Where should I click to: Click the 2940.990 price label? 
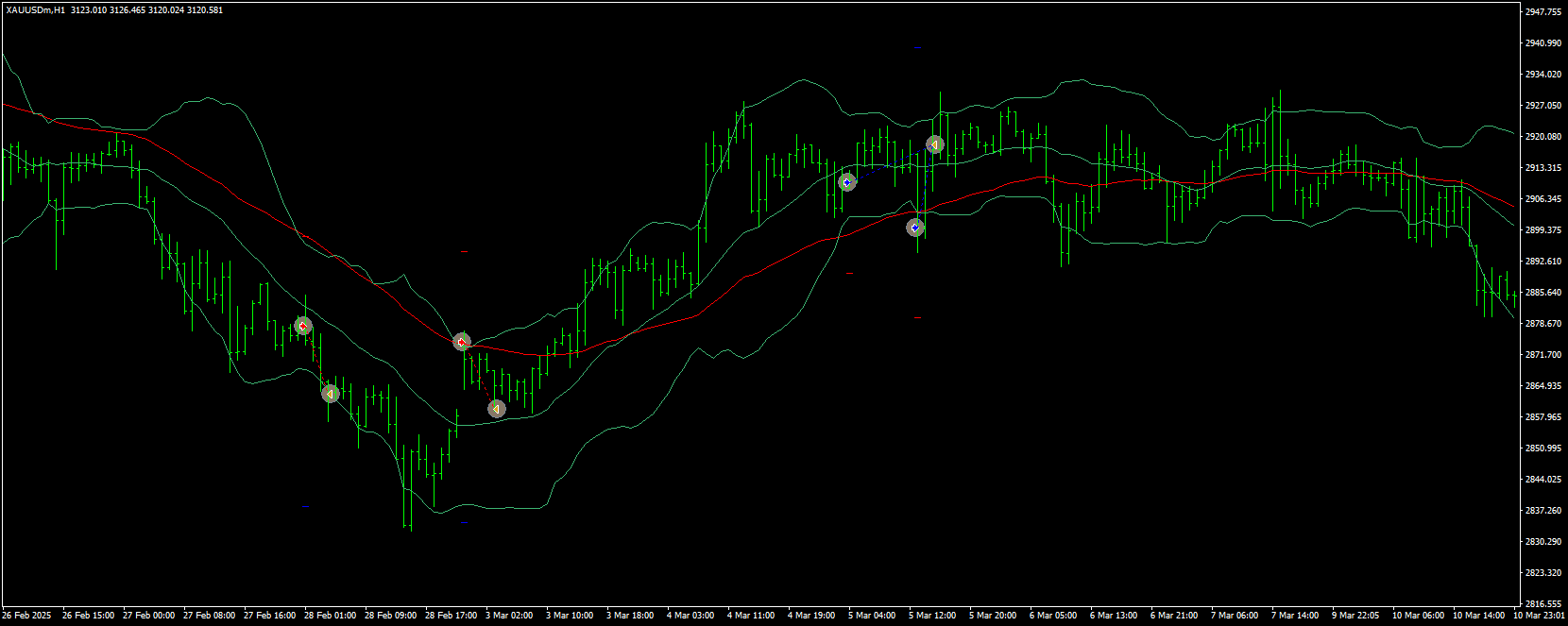coord(1542,43)
